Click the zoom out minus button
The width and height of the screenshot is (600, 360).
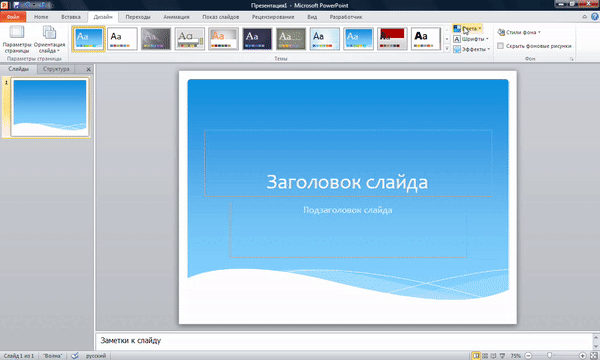[528, 356]
